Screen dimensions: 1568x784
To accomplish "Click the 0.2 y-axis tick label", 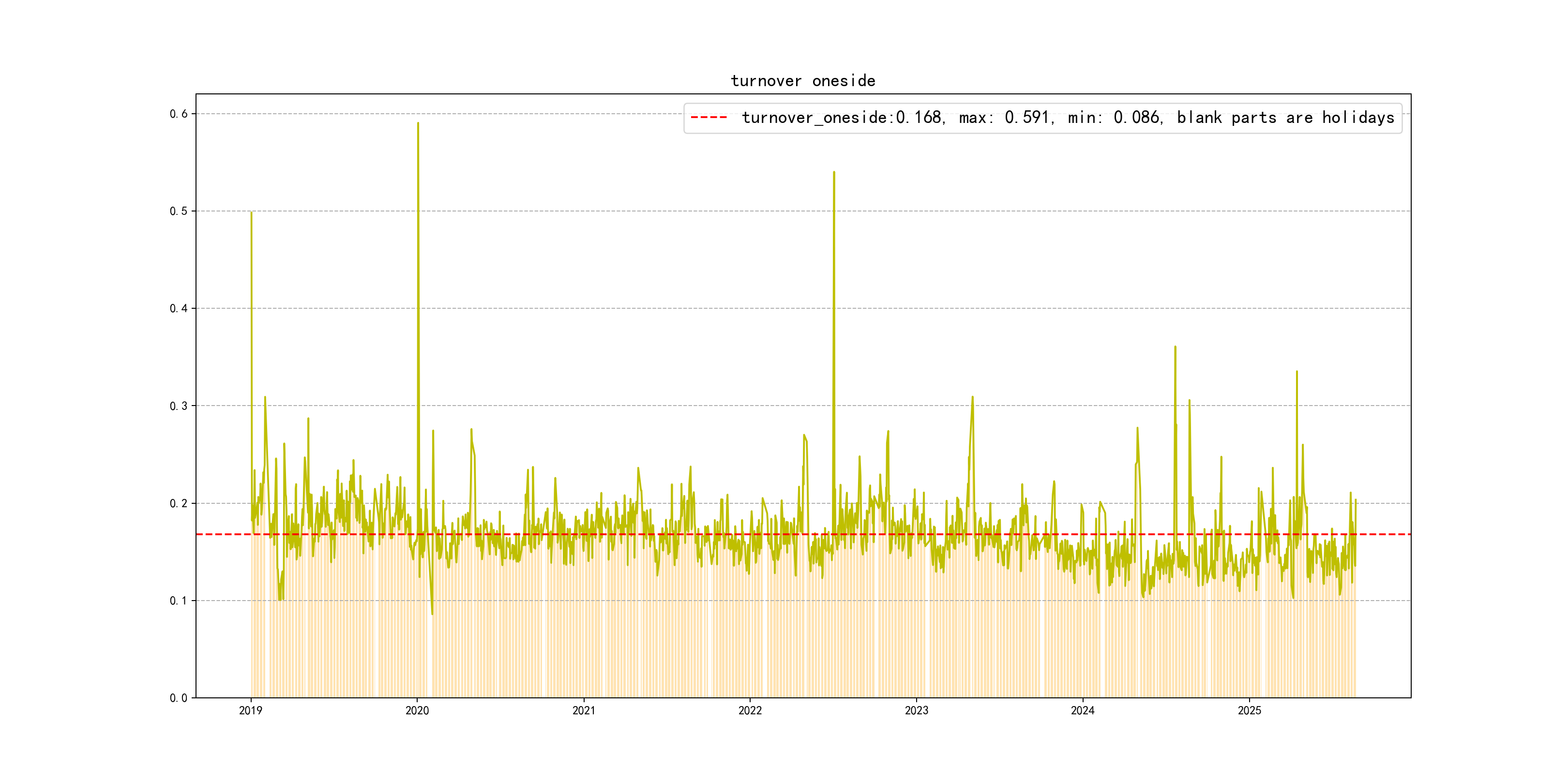I will point(179,503).
